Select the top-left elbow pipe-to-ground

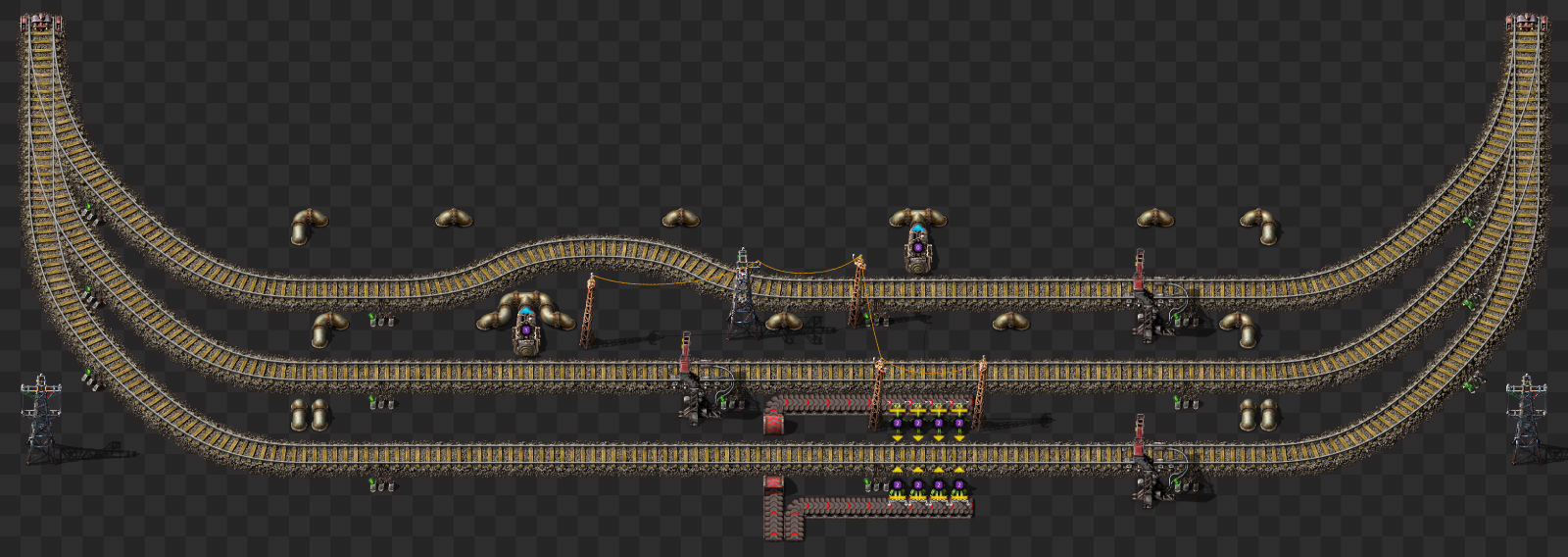(308, 227)
